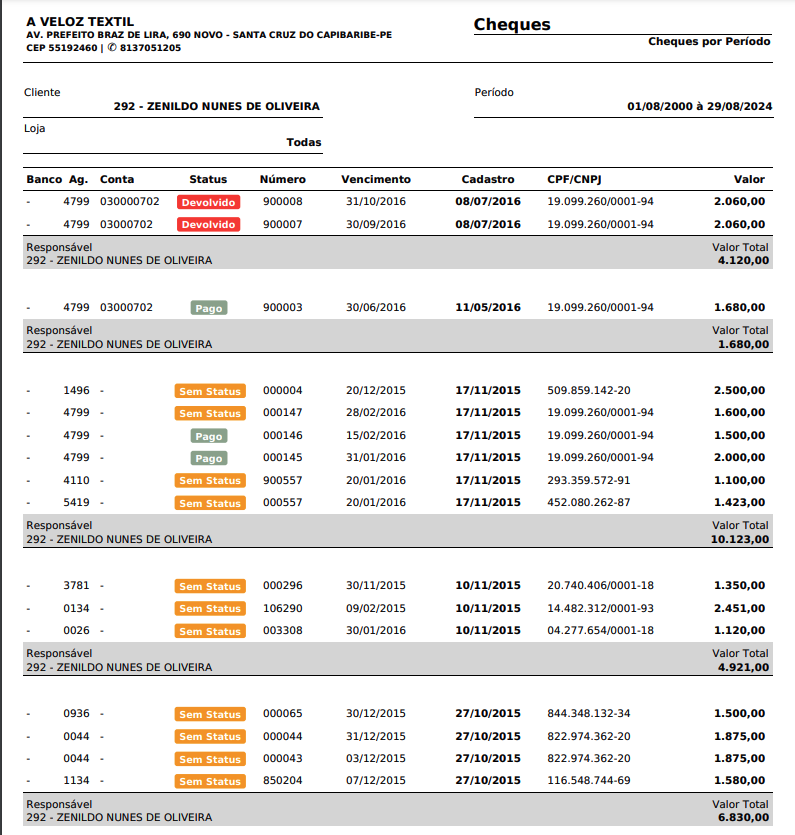This screenshot has height=835, width=795.
Task: Select the Cliente value Zenildo Nunes de Oliveira
Action: point(217,106)
